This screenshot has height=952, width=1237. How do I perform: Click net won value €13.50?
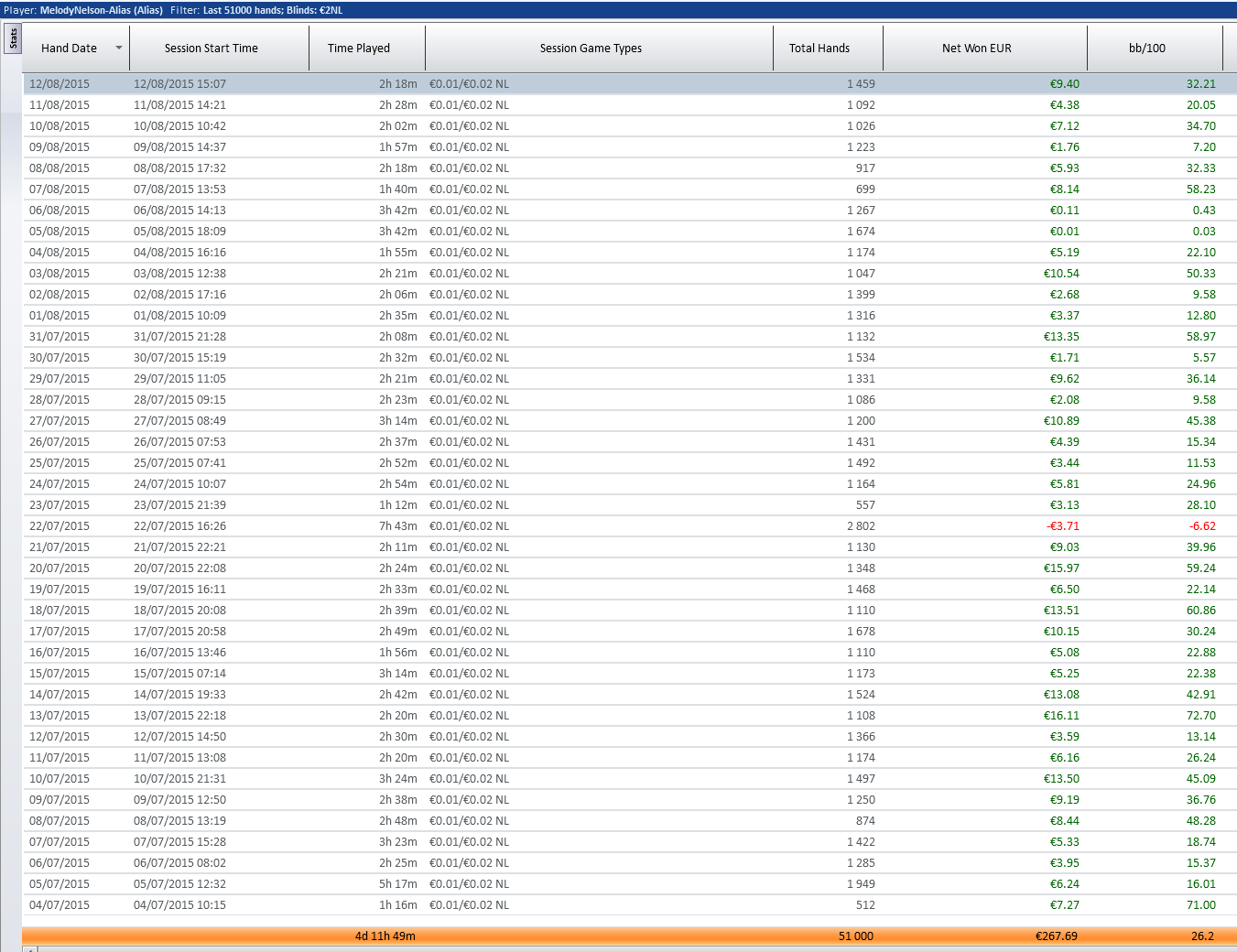(1061, 779)
